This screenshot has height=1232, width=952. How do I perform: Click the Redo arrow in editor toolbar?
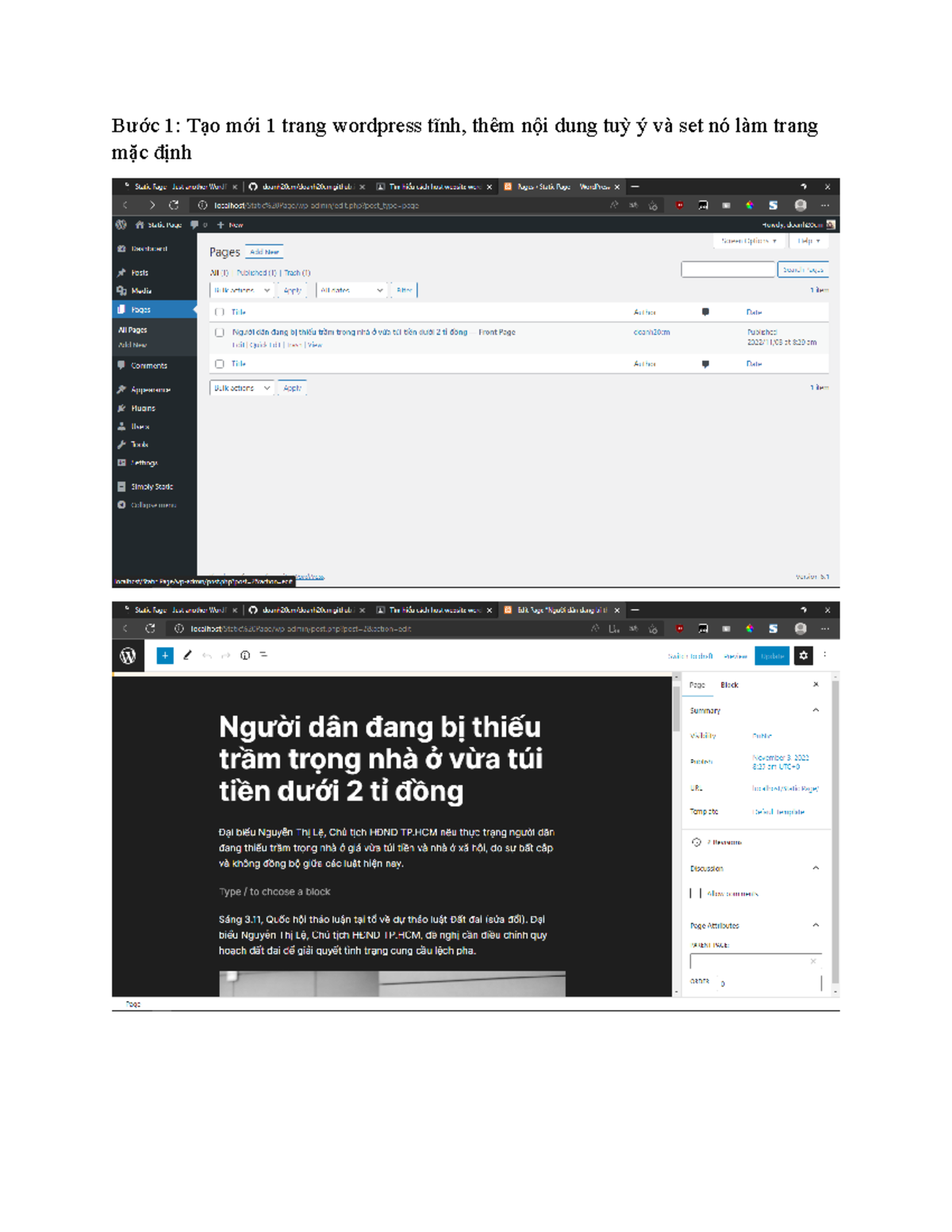coord(226,656)
